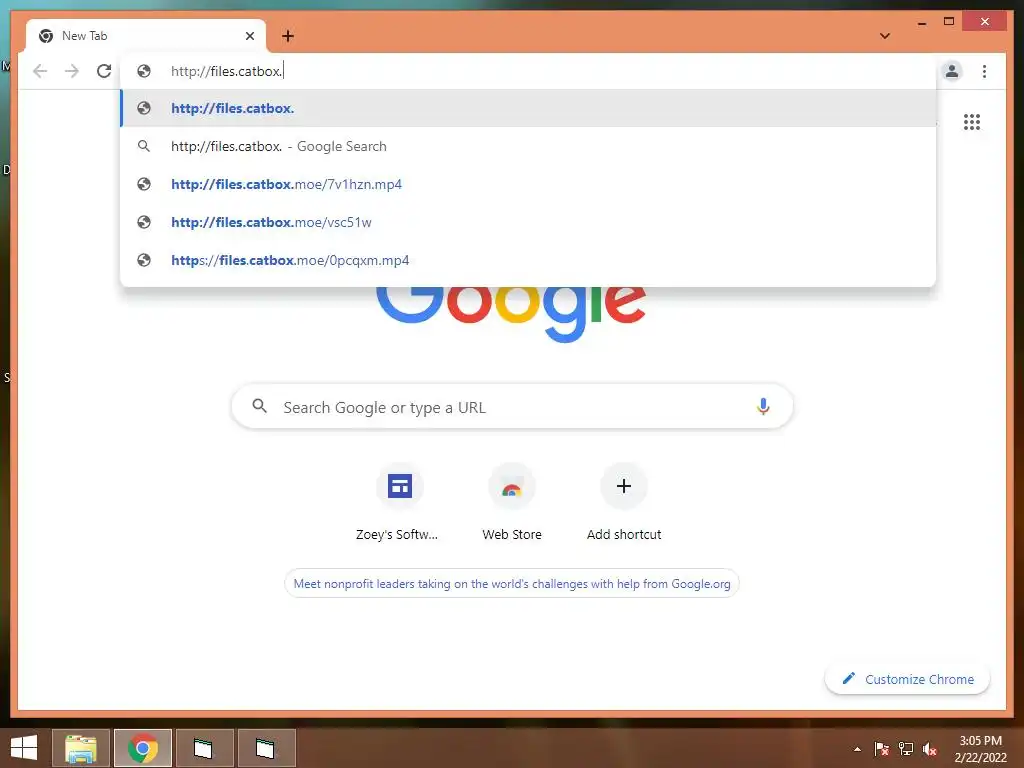Show hidden system tray icons
The image size is (1024, 768).
[857, 749]
